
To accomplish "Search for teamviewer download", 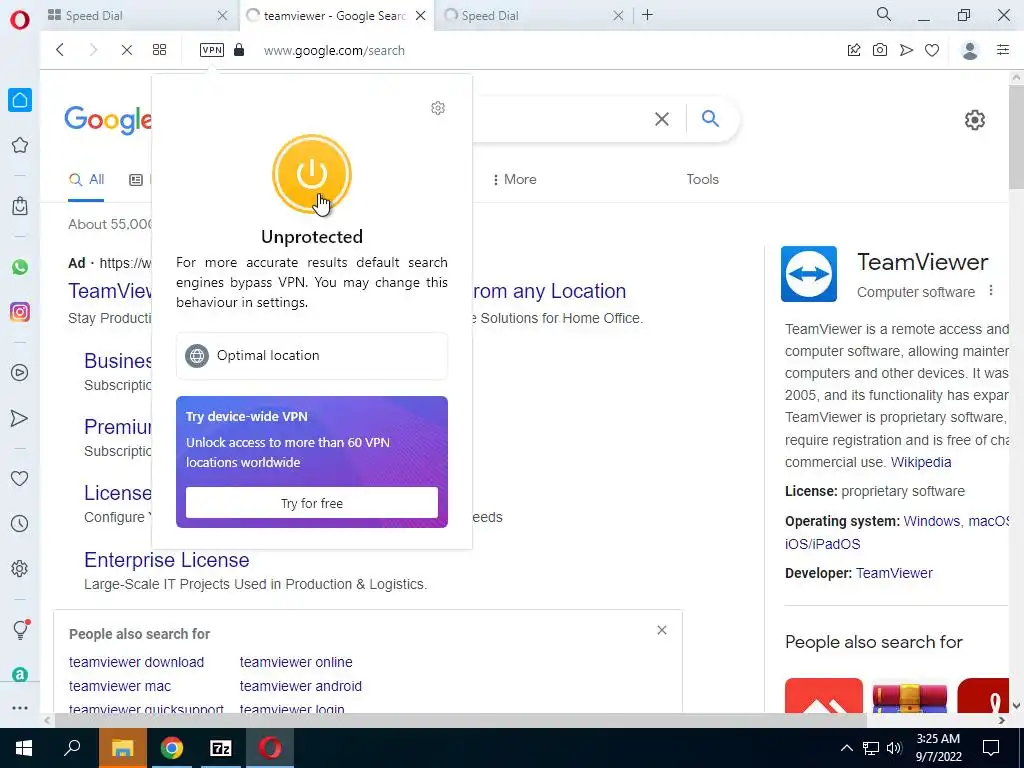I will click(x=136, y=662).
